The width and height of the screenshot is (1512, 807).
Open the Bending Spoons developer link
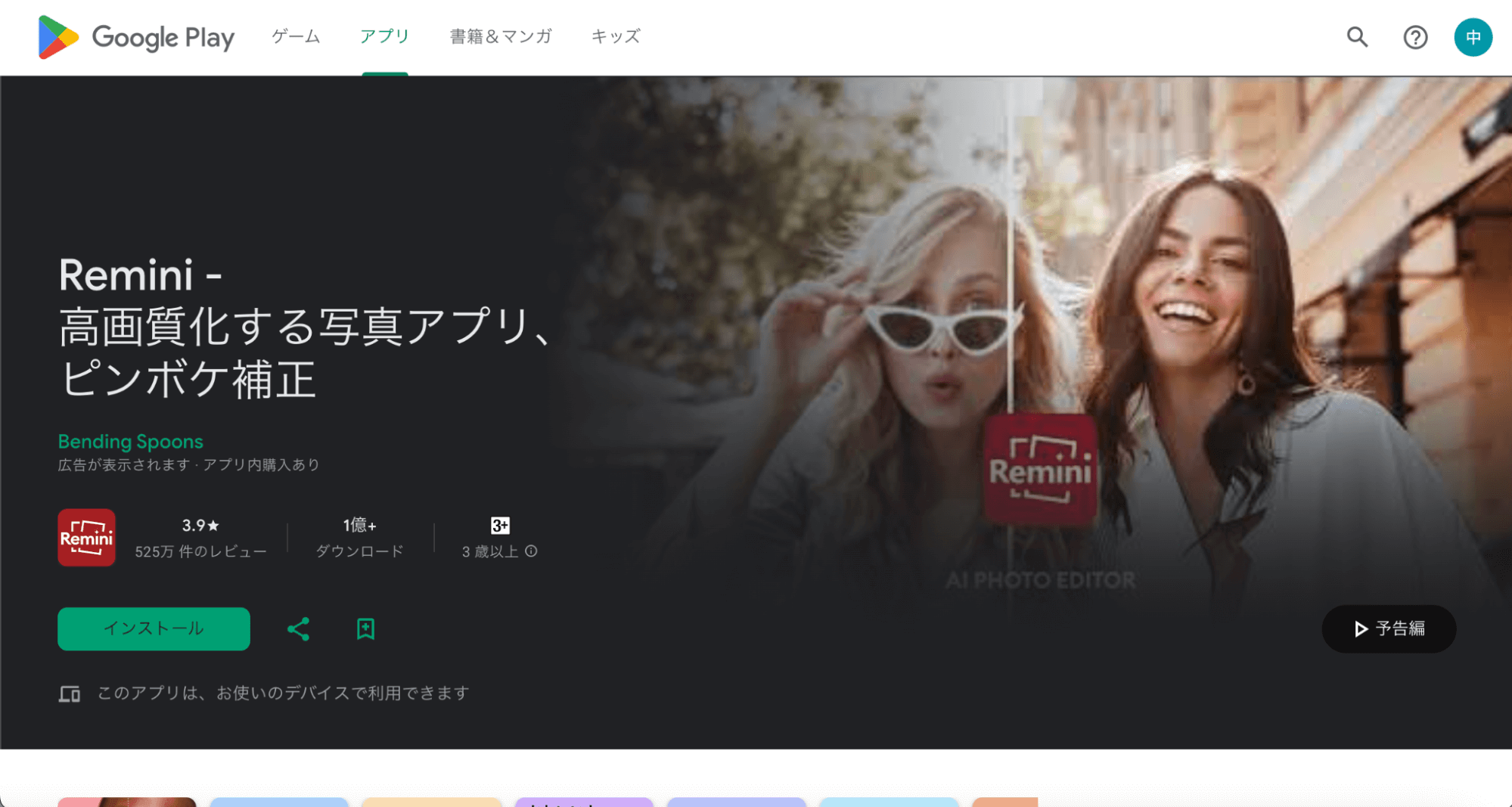coord(131,442)
